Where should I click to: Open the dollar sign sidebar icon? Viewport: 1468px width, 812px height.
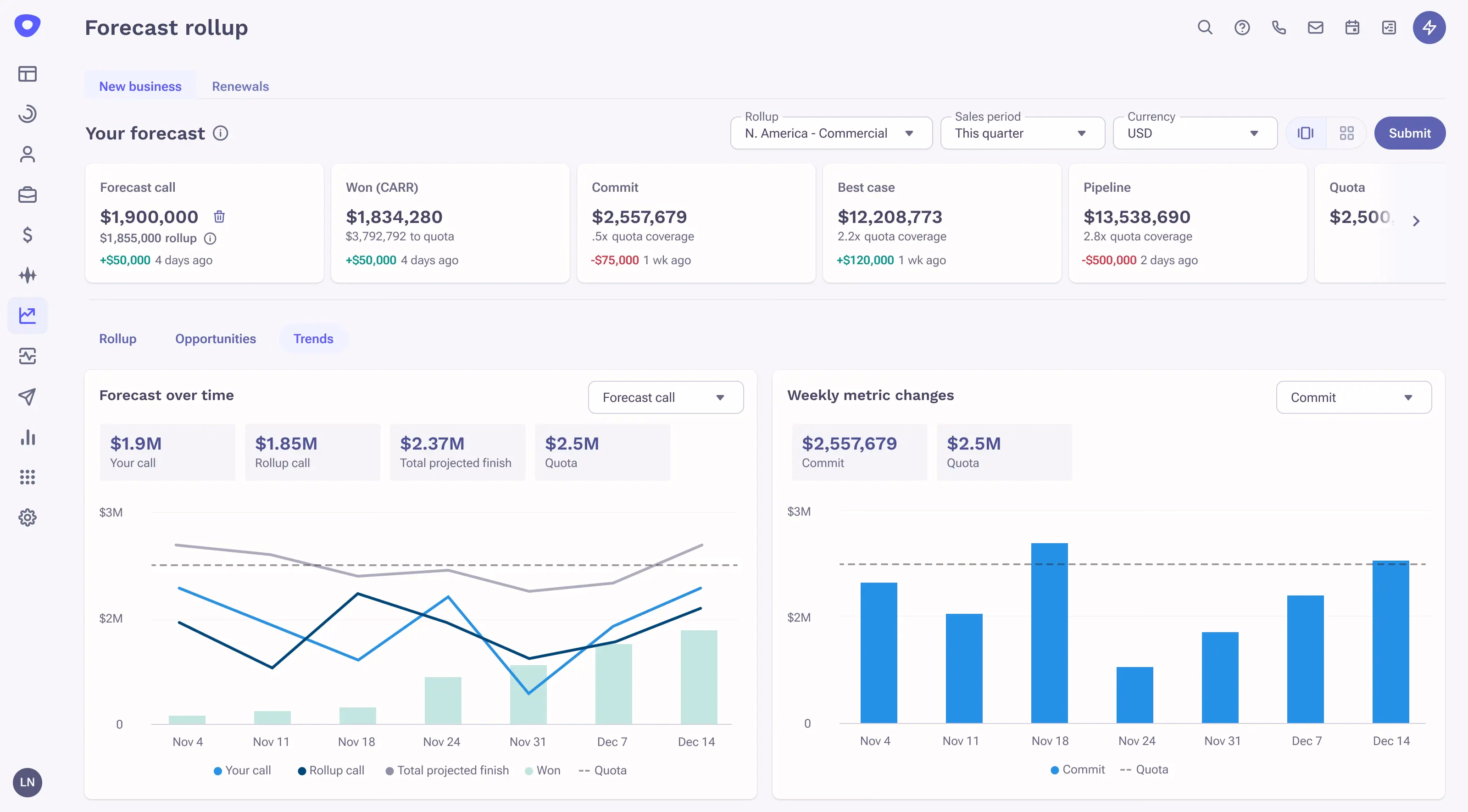pyautogui.click(x=28, y=235)
